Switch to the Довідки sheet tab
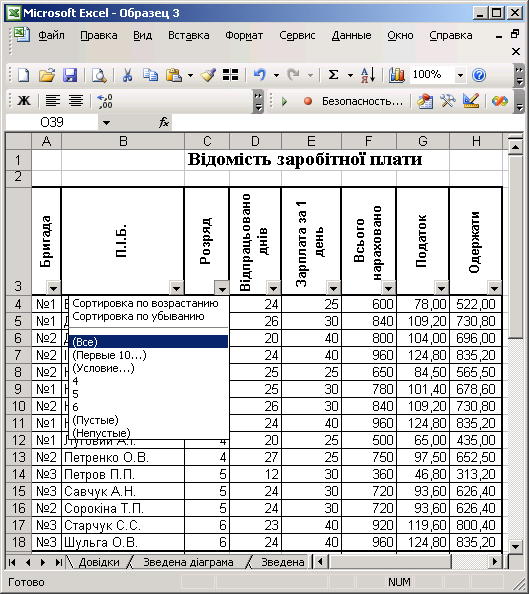The height and width of the screenshot is (594, 529). [x=99, y=562]
